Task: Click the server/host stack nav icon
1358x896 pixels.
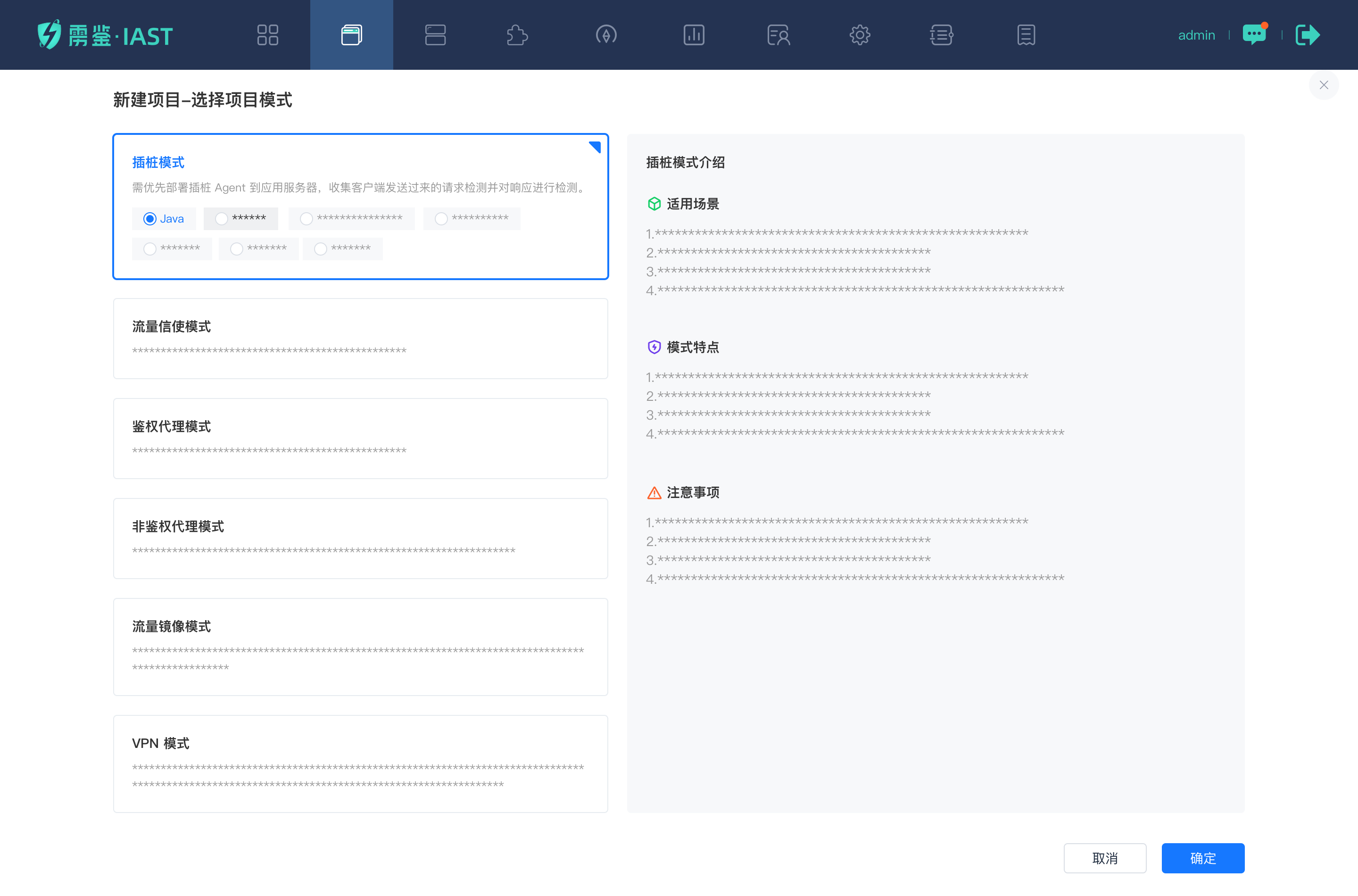Action: [435, 35]
